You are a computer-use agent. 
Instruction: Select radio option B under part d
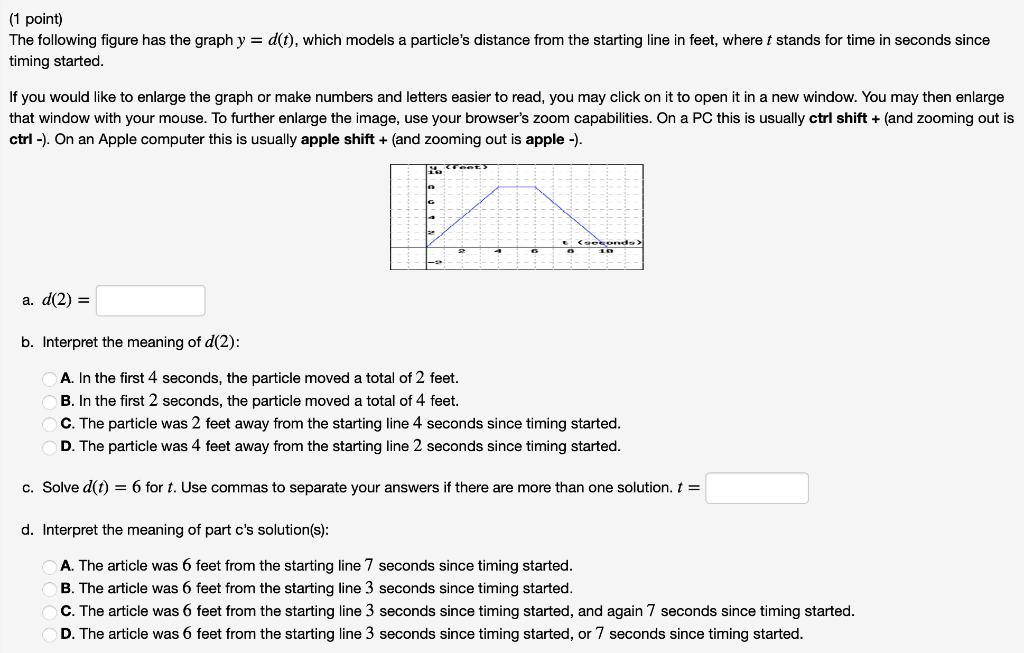[x=49, y=588]
